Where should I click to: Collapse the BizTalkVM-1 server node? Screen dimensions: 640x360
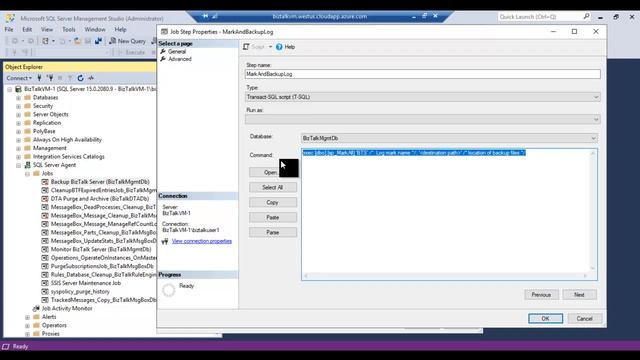10,89
